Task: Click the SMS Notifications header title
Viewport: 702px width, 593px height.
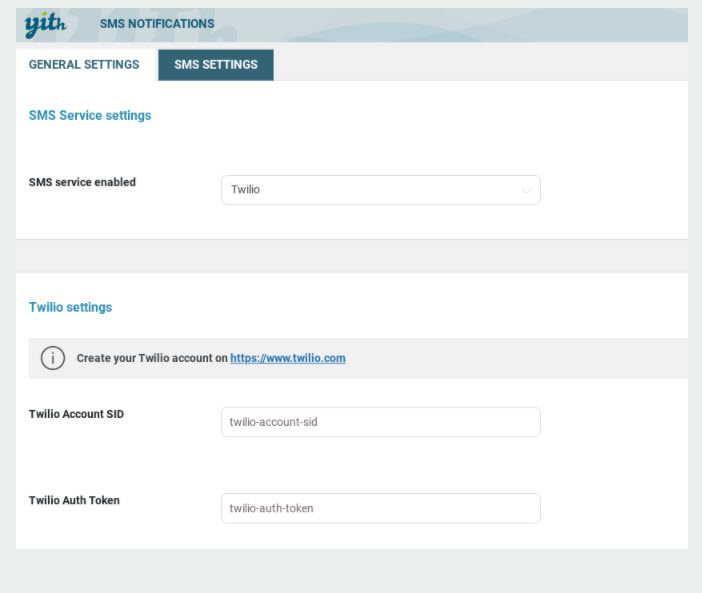Action: 157,24
